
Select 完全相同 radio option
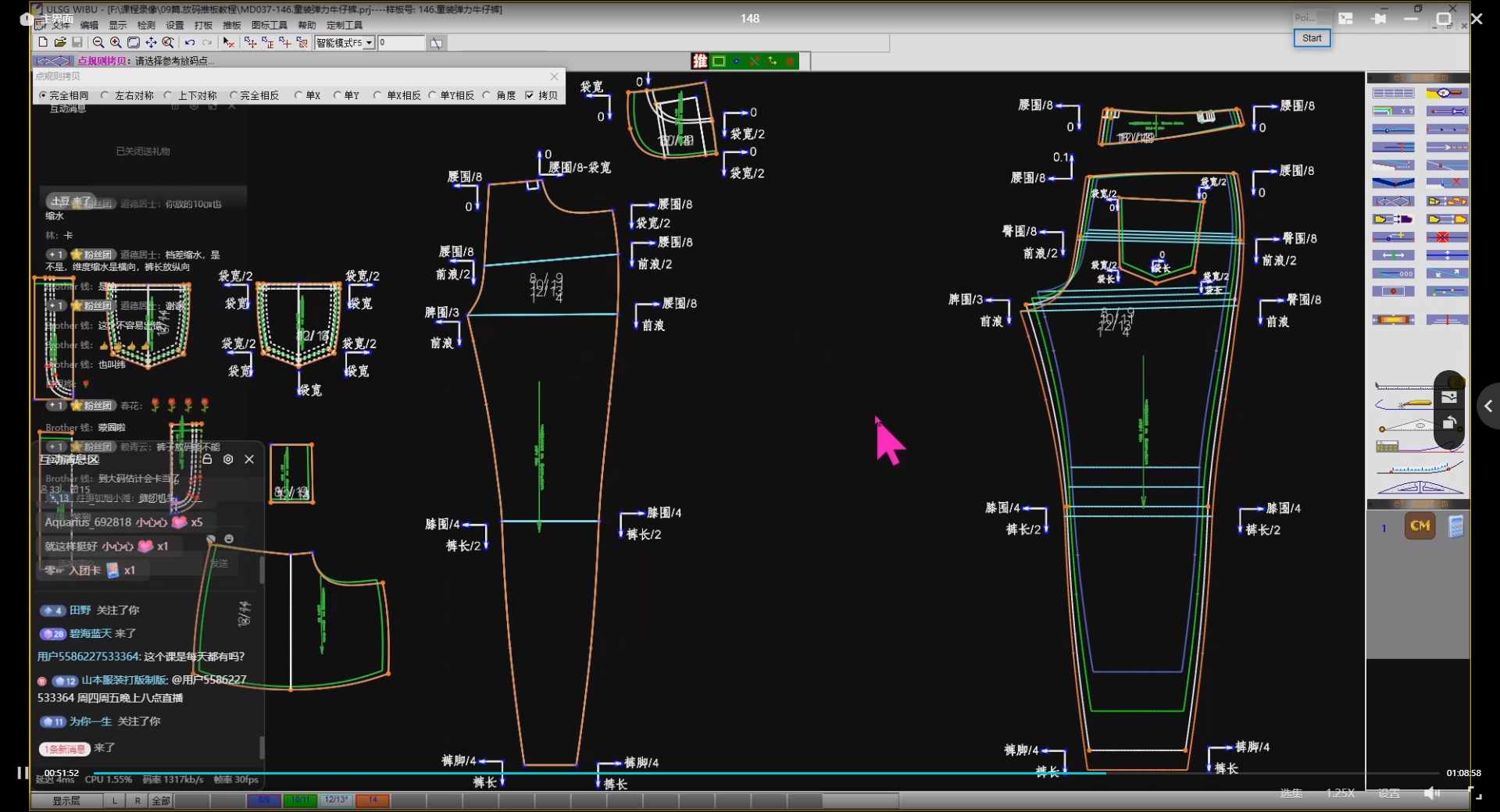64,95
